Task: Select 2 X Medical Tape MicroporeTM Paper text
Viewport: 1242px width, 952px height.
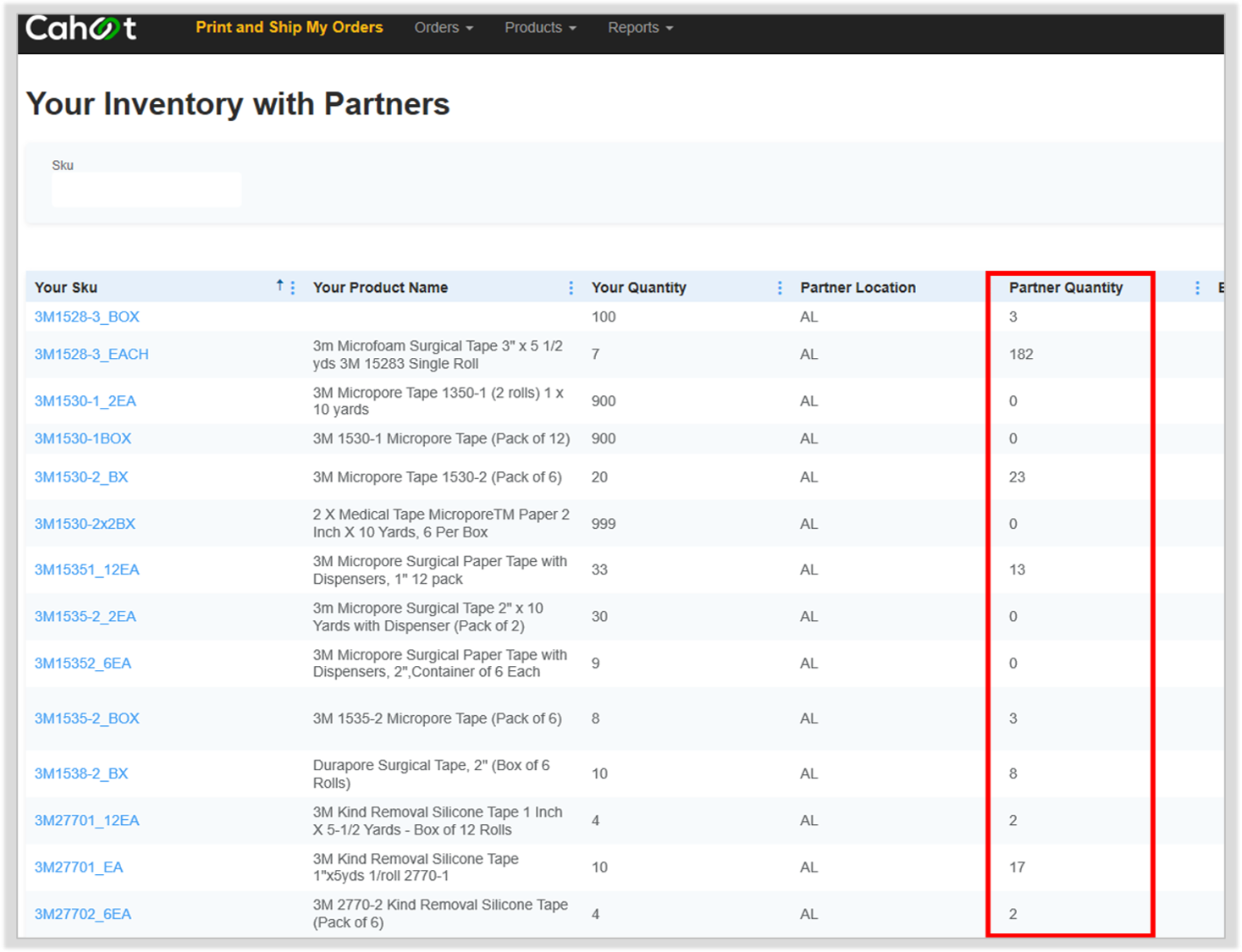Action: (441, 524)
